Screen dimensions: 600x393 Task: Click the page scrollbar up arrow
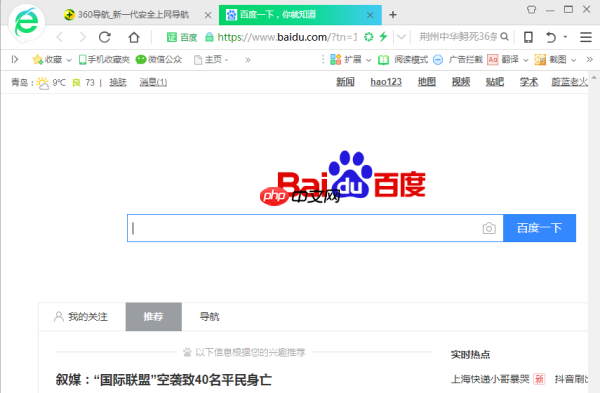pyautogui.click(x=594, y=78)
